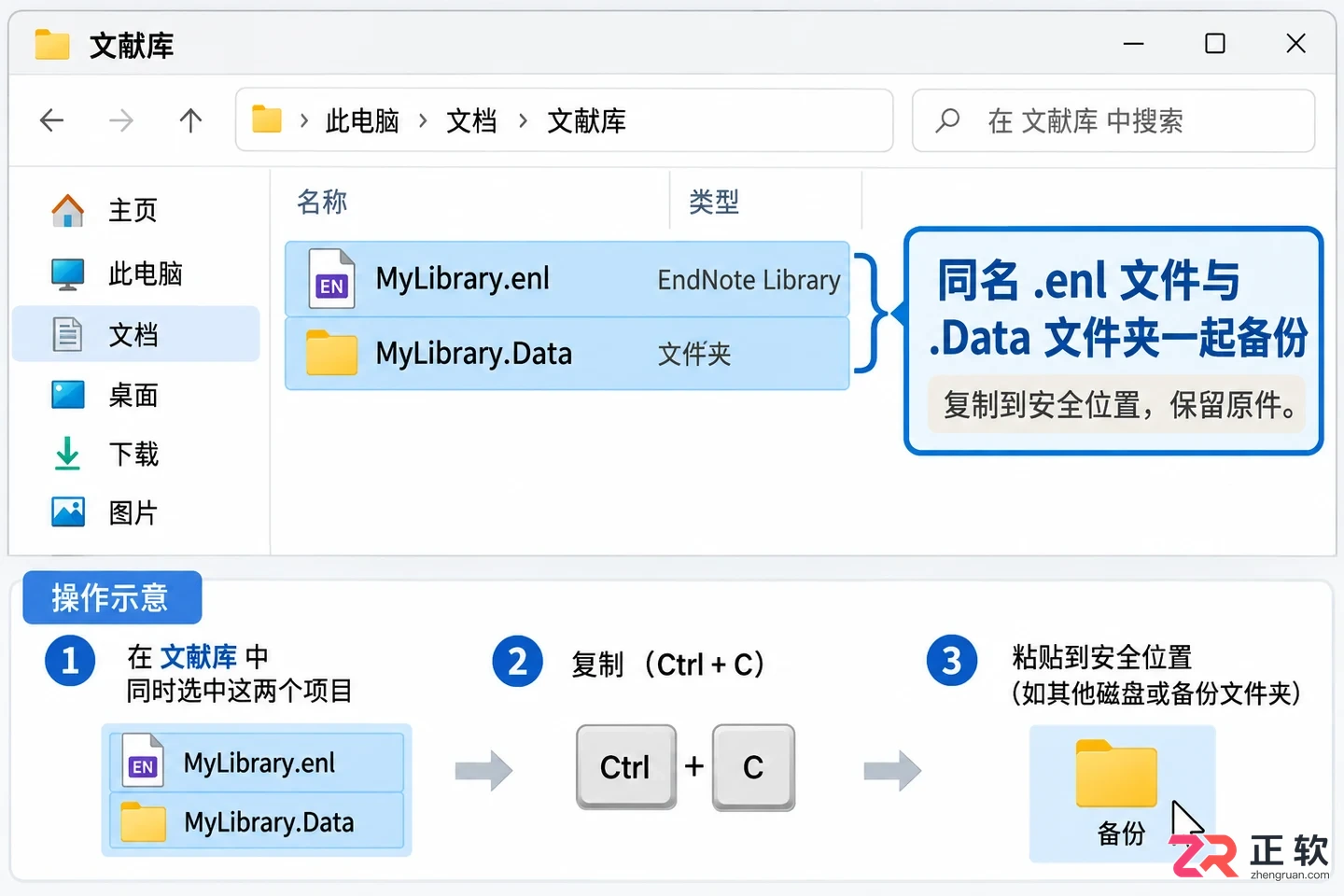Go back using the back arrow
The image size is (1344, 896).
tap(52, 120)
